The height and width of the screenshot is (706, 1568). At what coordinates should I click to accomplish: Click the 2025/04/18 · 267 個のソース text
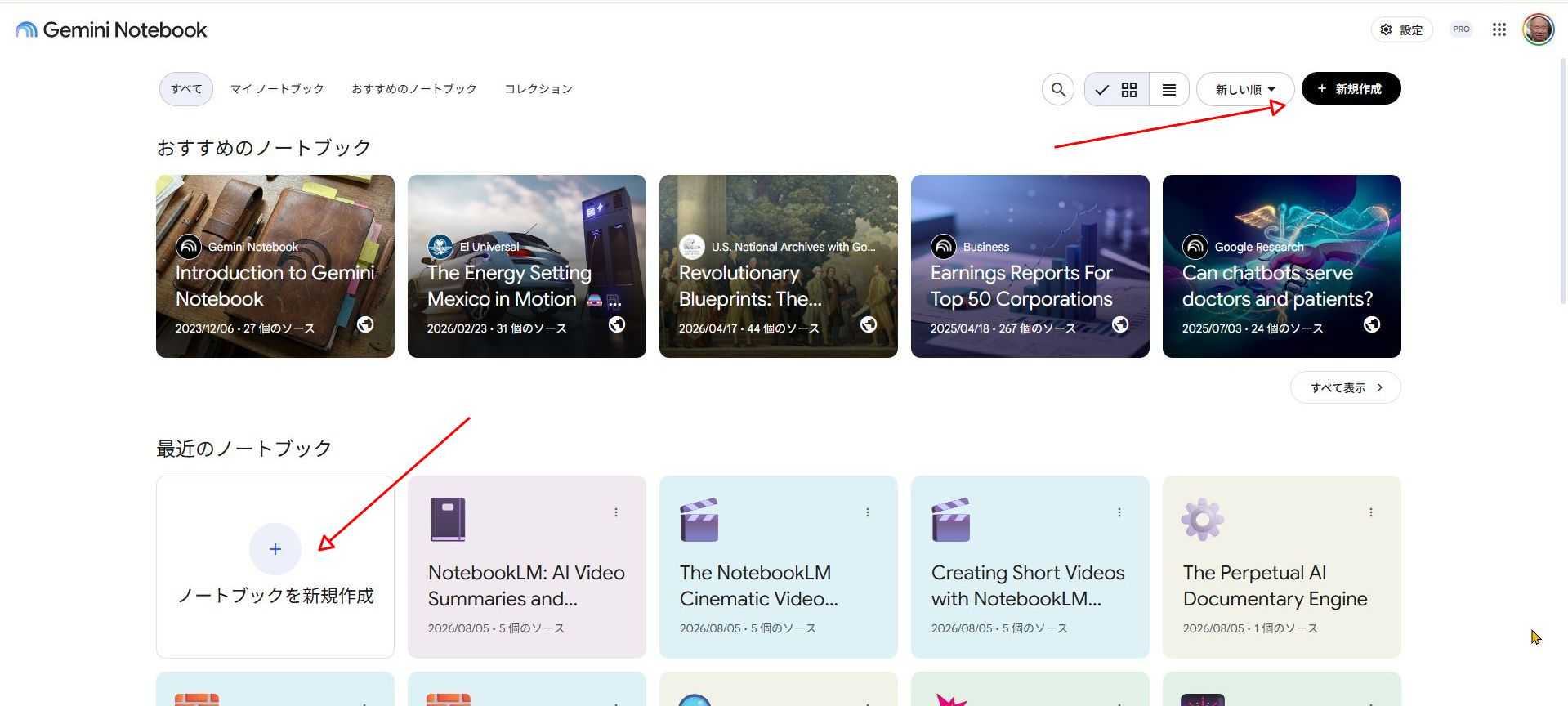tap(1003, 328)
